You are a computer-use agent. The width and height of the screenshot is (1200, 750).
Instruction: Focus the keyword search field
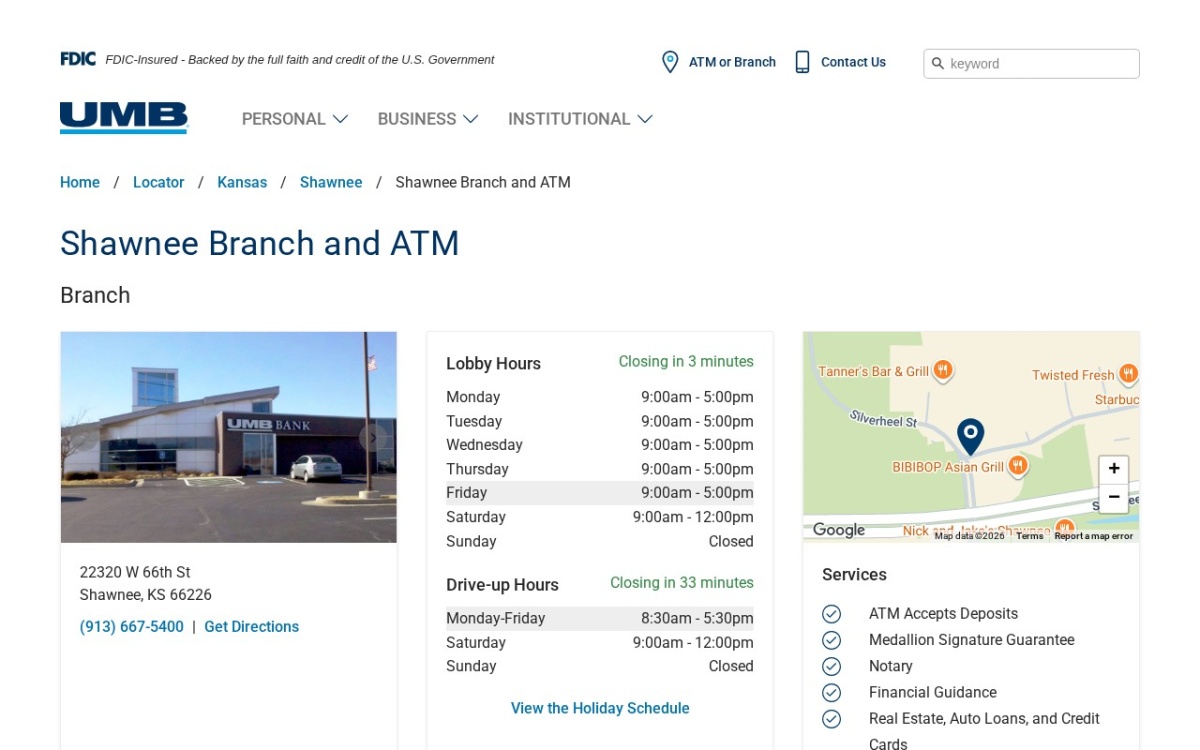click(1031, 64)
